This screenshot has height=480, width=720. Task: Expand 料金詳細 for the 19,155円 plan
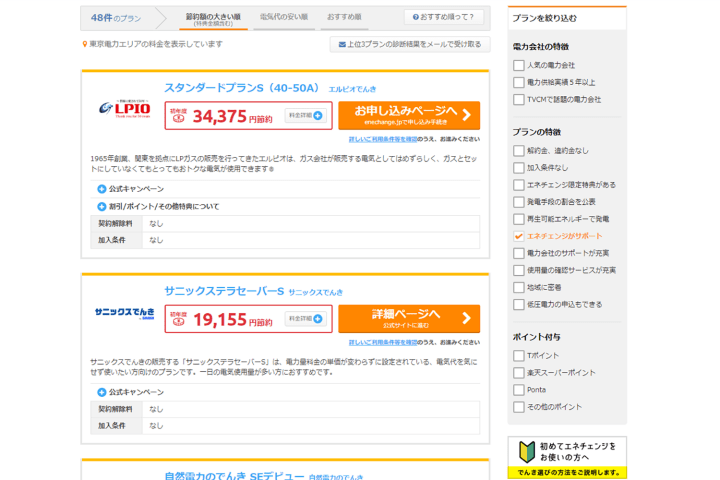tap(305, 318)
